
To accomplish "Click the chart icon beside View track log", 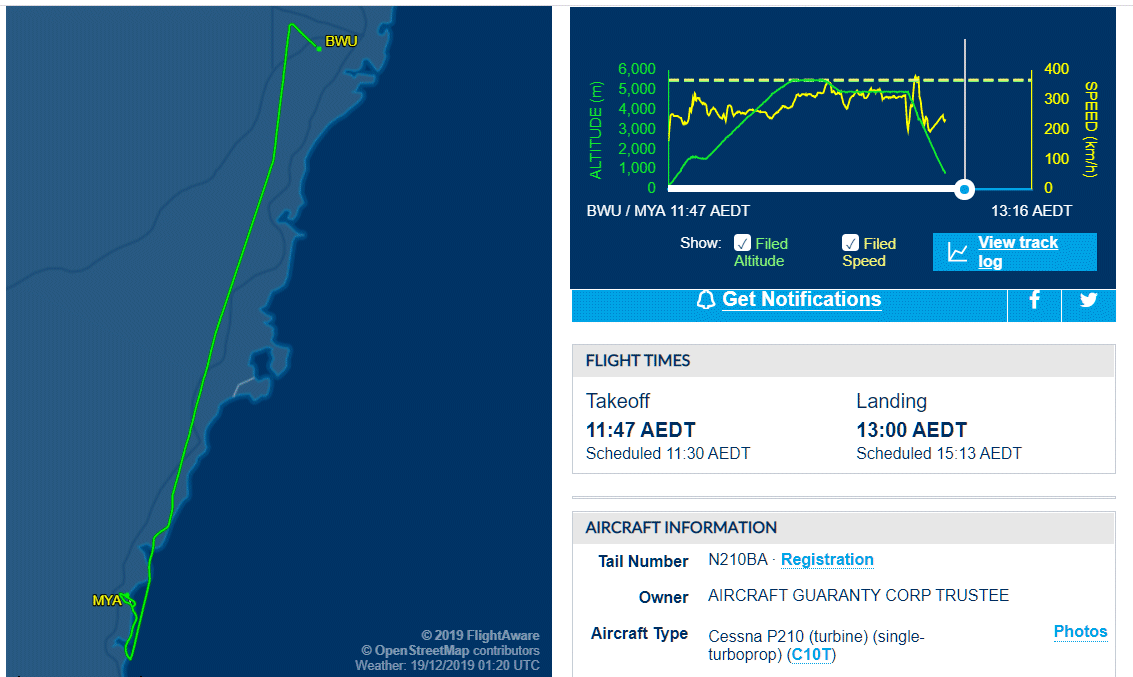I will [957, 252].
